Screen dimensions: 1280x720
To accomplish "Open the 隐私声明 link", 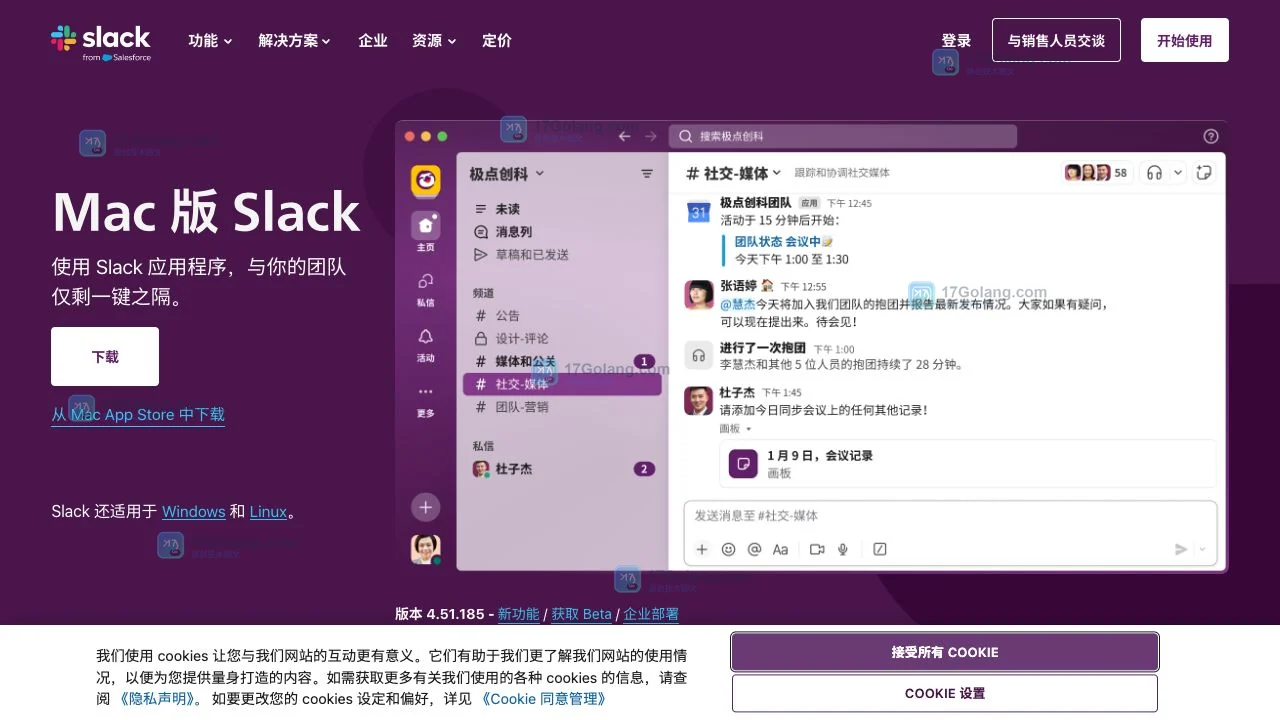I will tap(160, 699).
